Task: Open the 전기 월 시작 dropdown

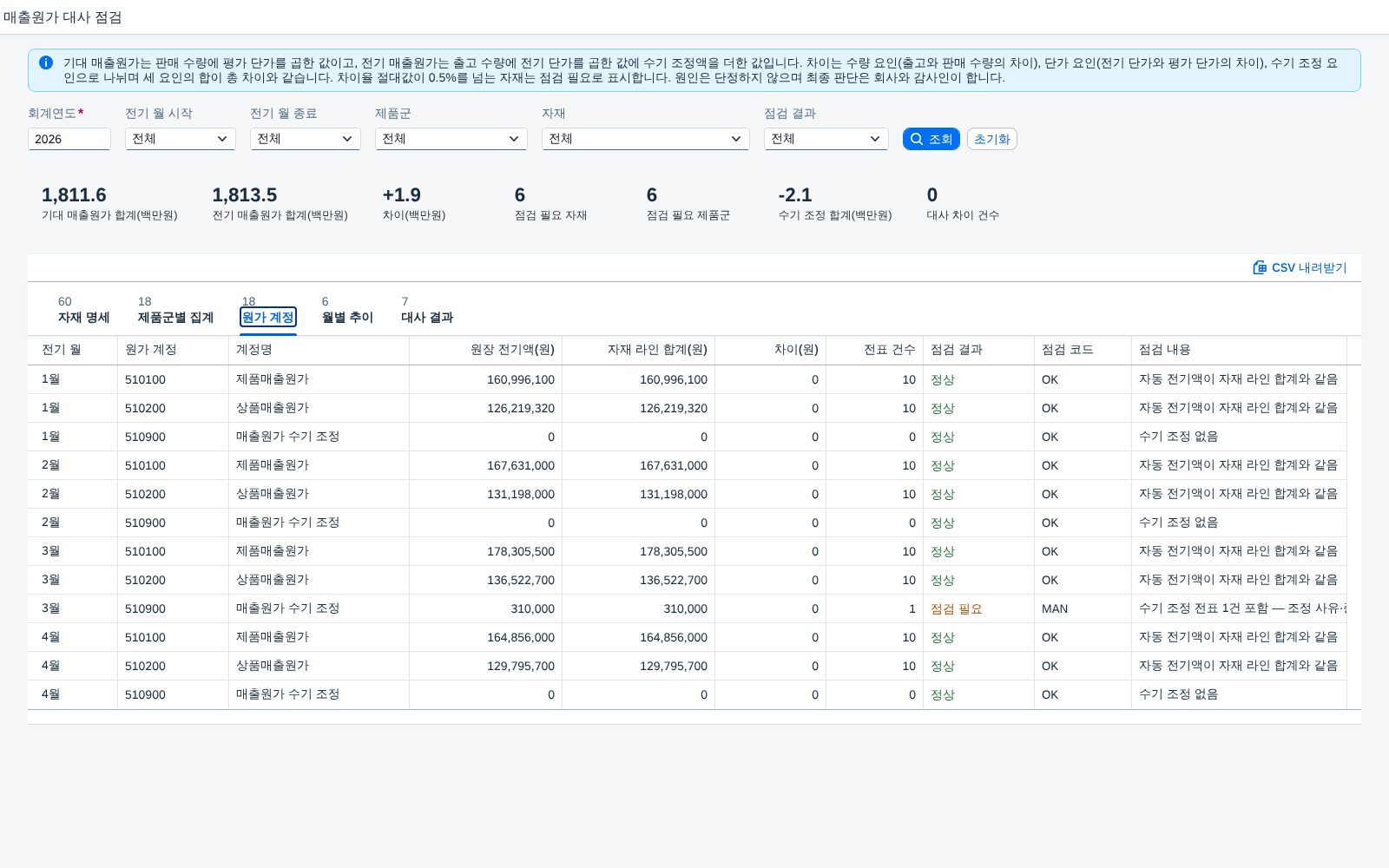Action: [181, 139]
